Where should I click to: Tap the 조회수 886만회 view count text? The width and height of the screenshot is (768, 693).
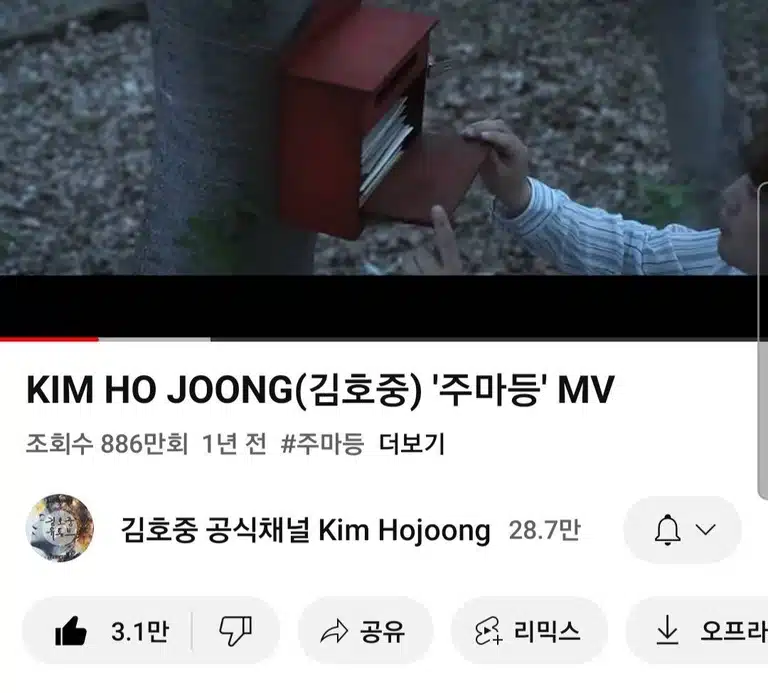(x=107, y=444)
